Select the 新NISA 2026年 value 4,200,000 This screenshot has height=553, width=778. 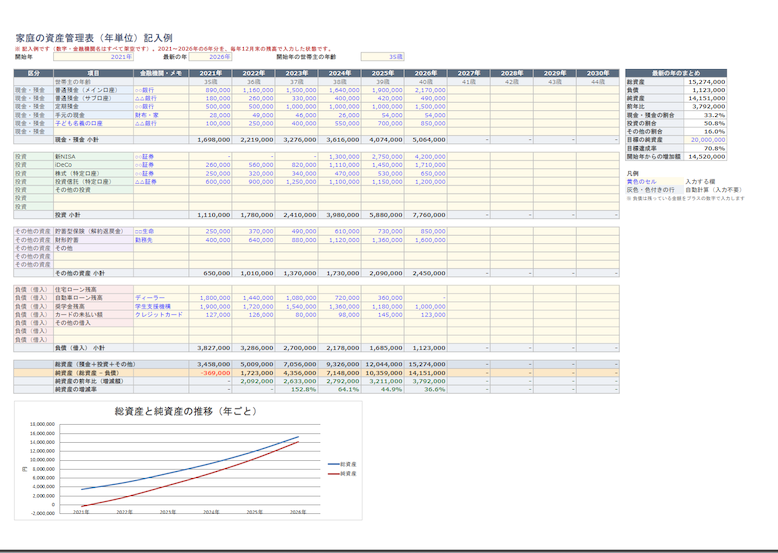426,157
